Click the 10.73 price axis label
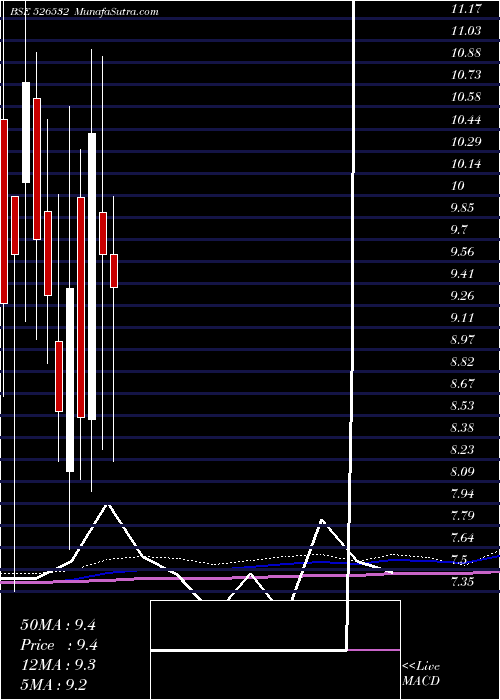The height and width of the screenshot is (700, 500). point(466,75)
